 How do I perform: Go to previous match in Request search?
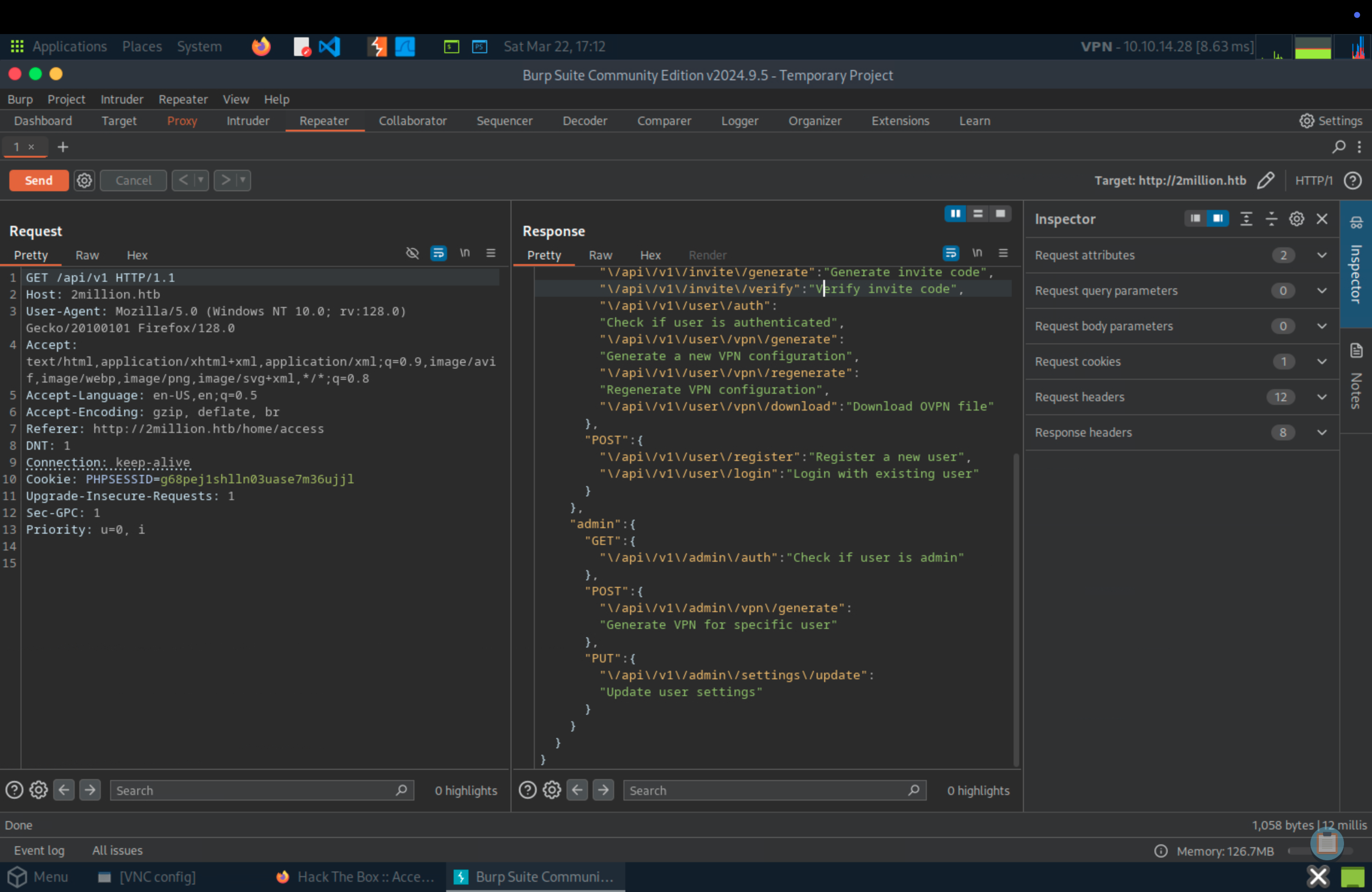(x=64, y=790)
